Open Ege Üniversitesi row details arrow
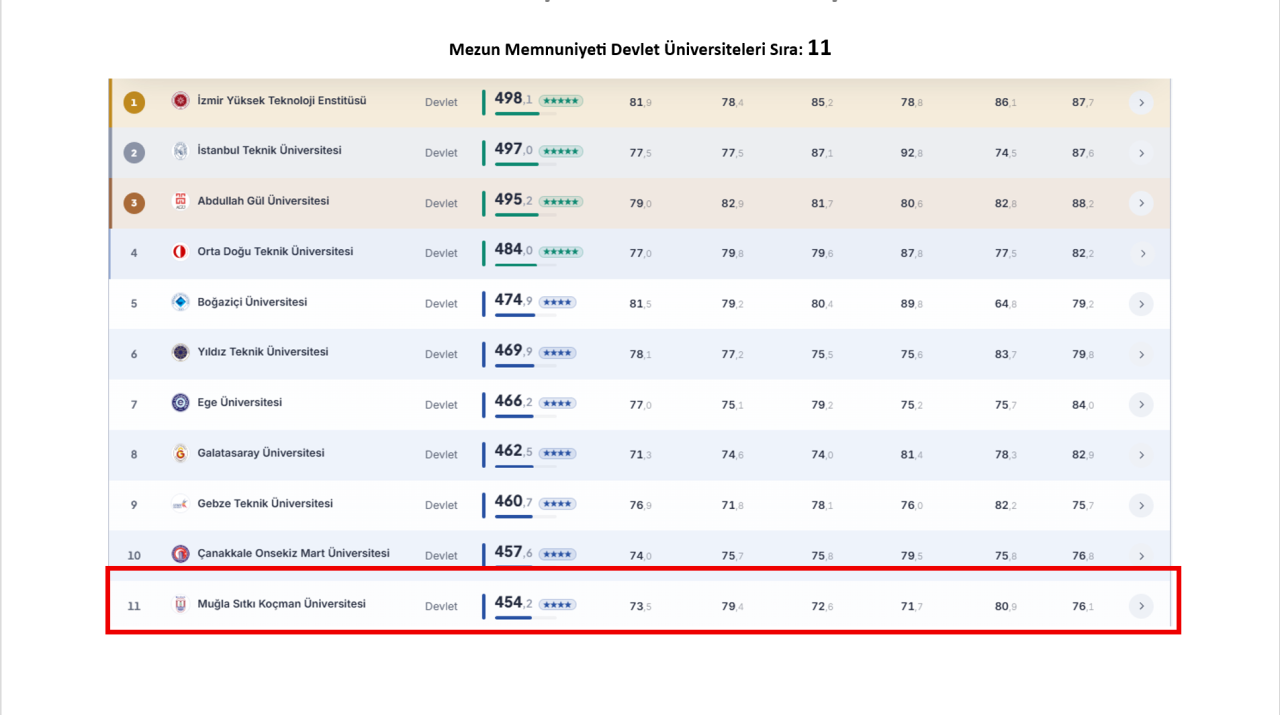The width and height of the screenshot is (1280, 715). [x=1141, y=404]
